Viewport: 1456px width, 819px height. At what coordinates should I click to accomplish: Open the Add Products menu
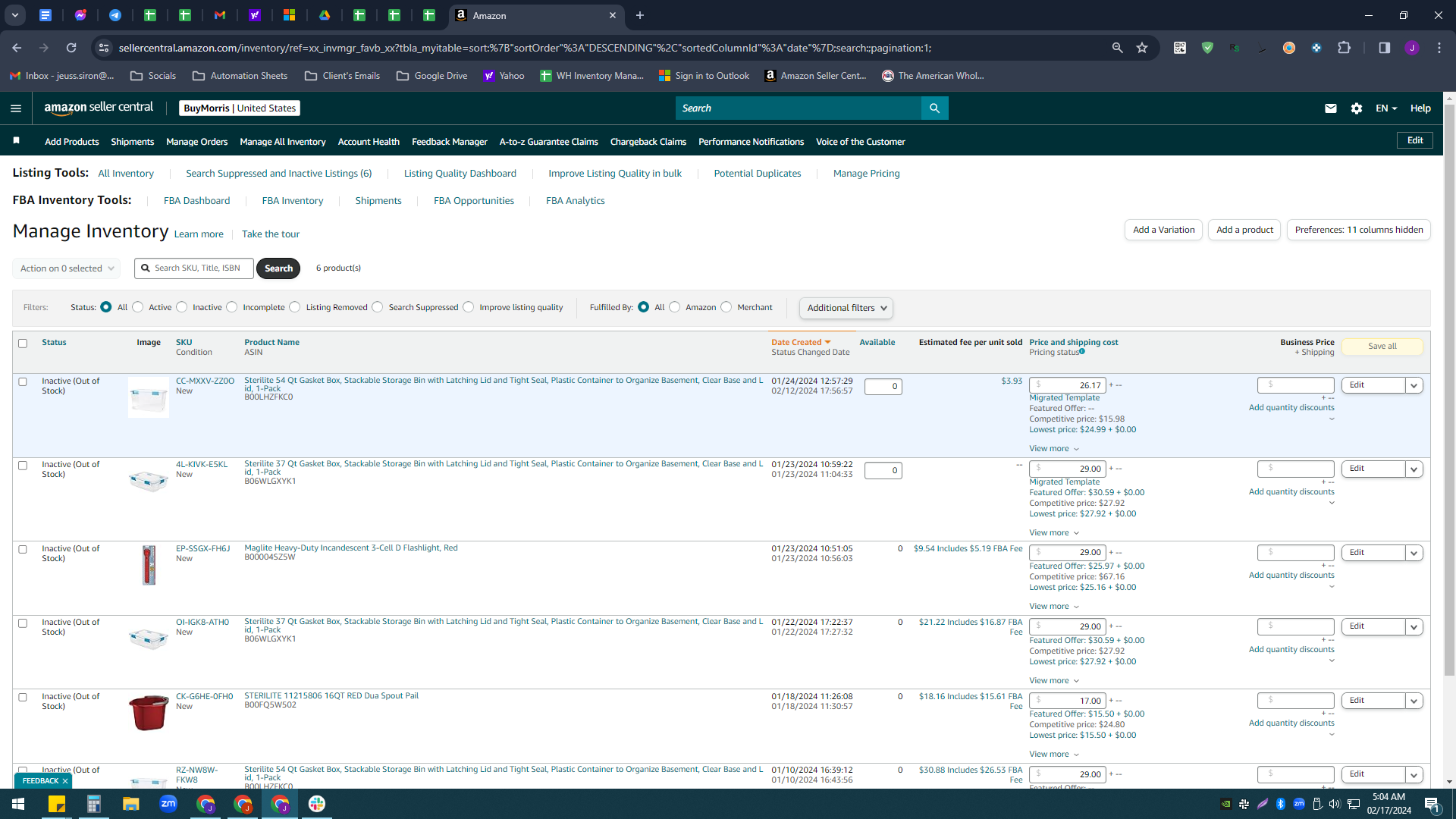pyautogui.click(x=72, y=142)
